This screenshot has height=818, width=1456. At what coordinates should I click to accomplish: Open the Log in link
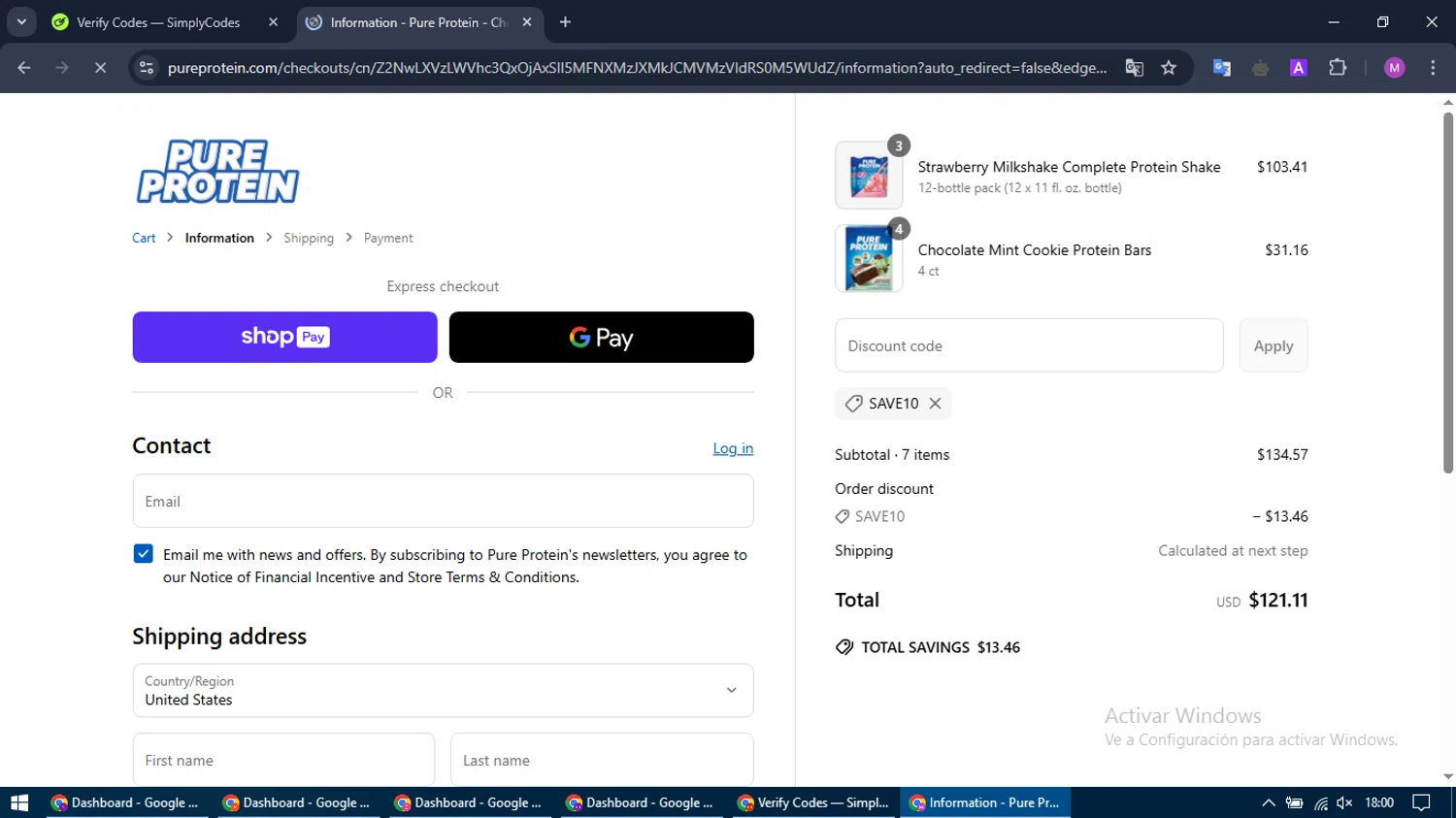(733, 448)
